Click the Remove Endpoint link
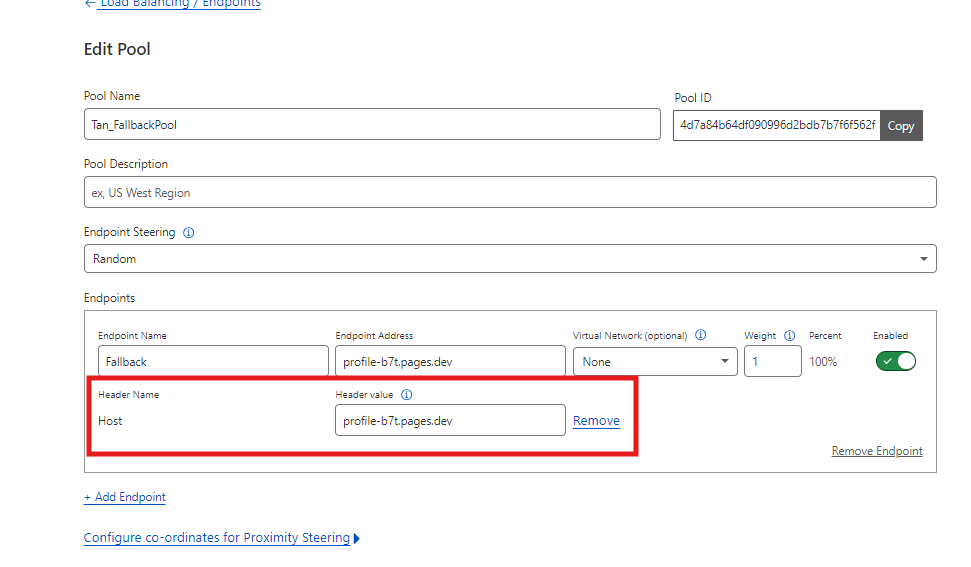971x567 pixels. click(877, 451)
